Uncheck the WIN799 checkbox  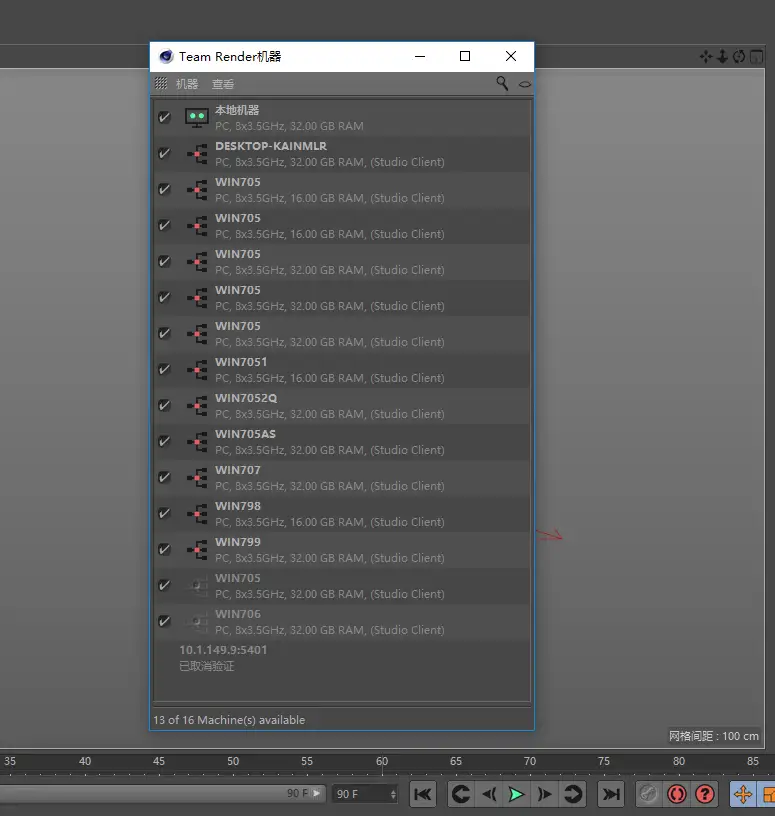click(x=164, y=549)
